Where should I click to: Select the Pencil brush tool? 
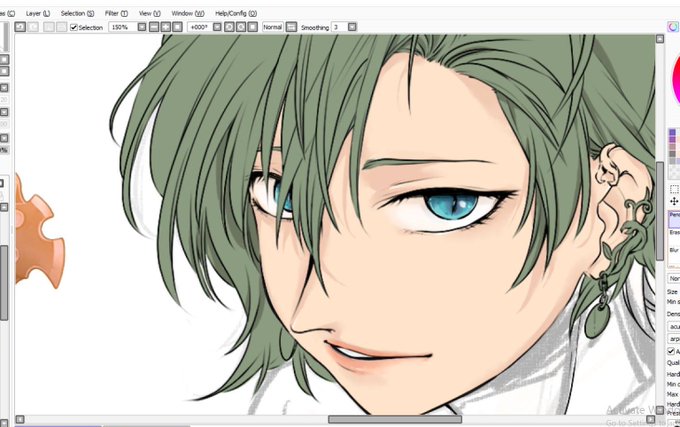point(674,219)
